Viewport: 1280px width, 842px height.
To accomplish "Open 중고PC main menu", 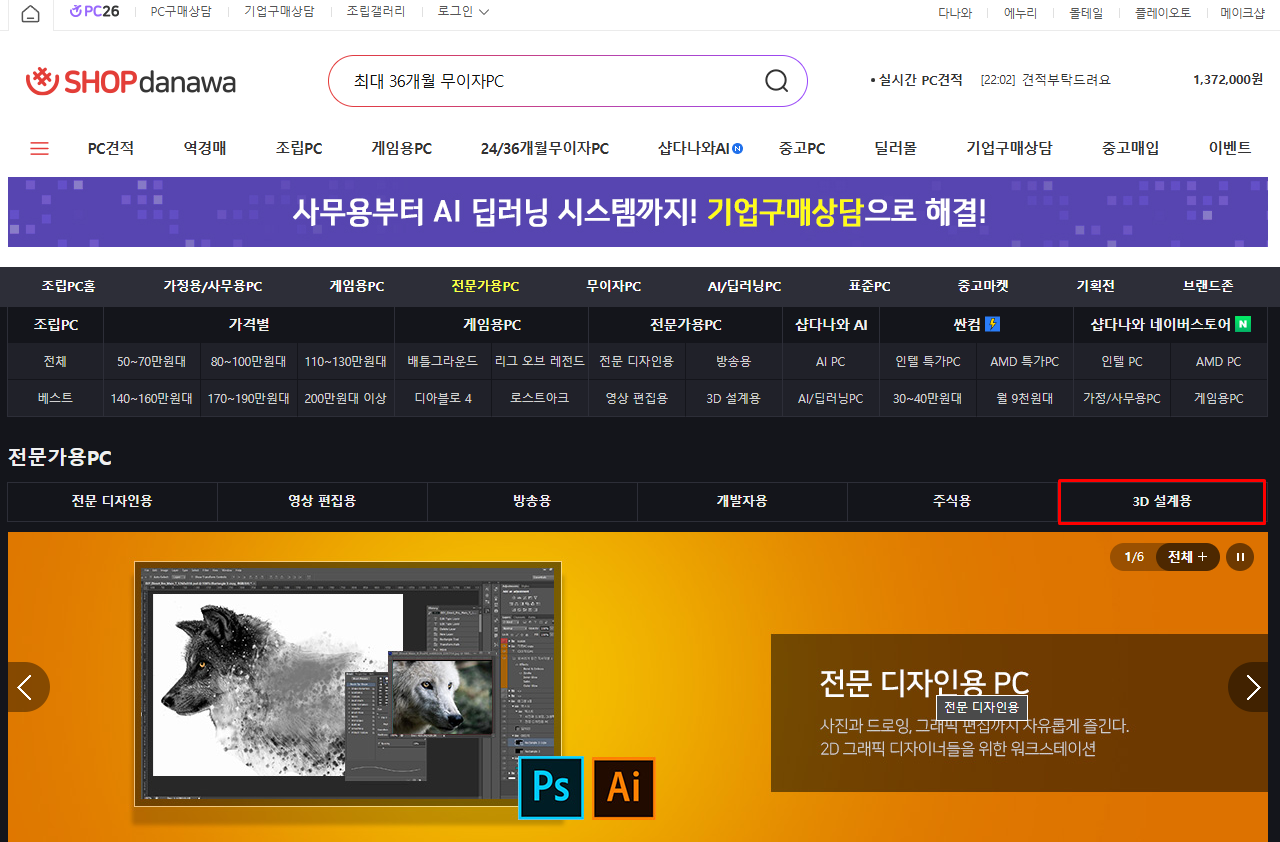I will click(x=802, y=148).
